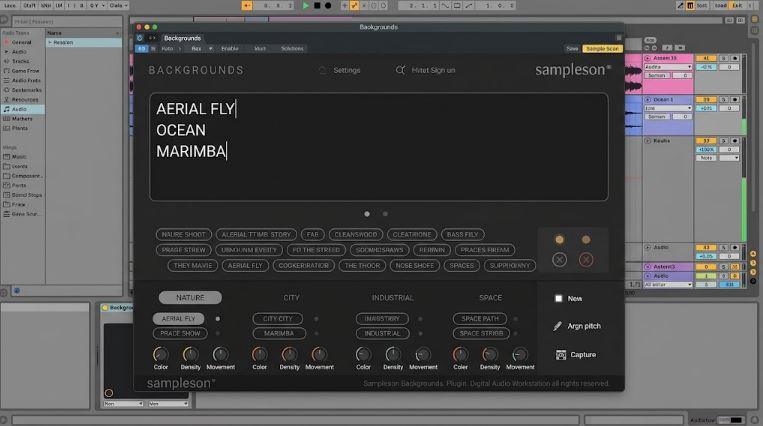This screenshot has height=426, width=763.
Task: Click the Audio music note icon in sidebar
Action: (x=7, y=109)
